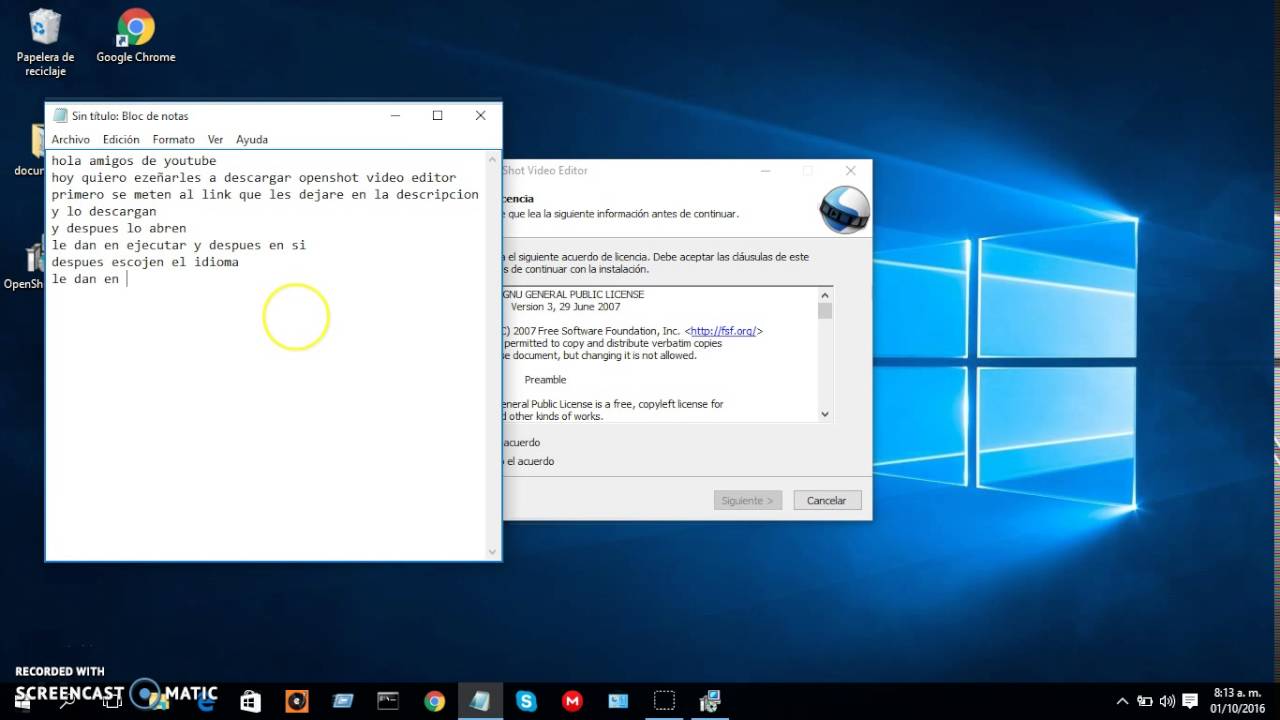
Task: Click the license scrollbar thumb
Action: click(x=825, y=310)
